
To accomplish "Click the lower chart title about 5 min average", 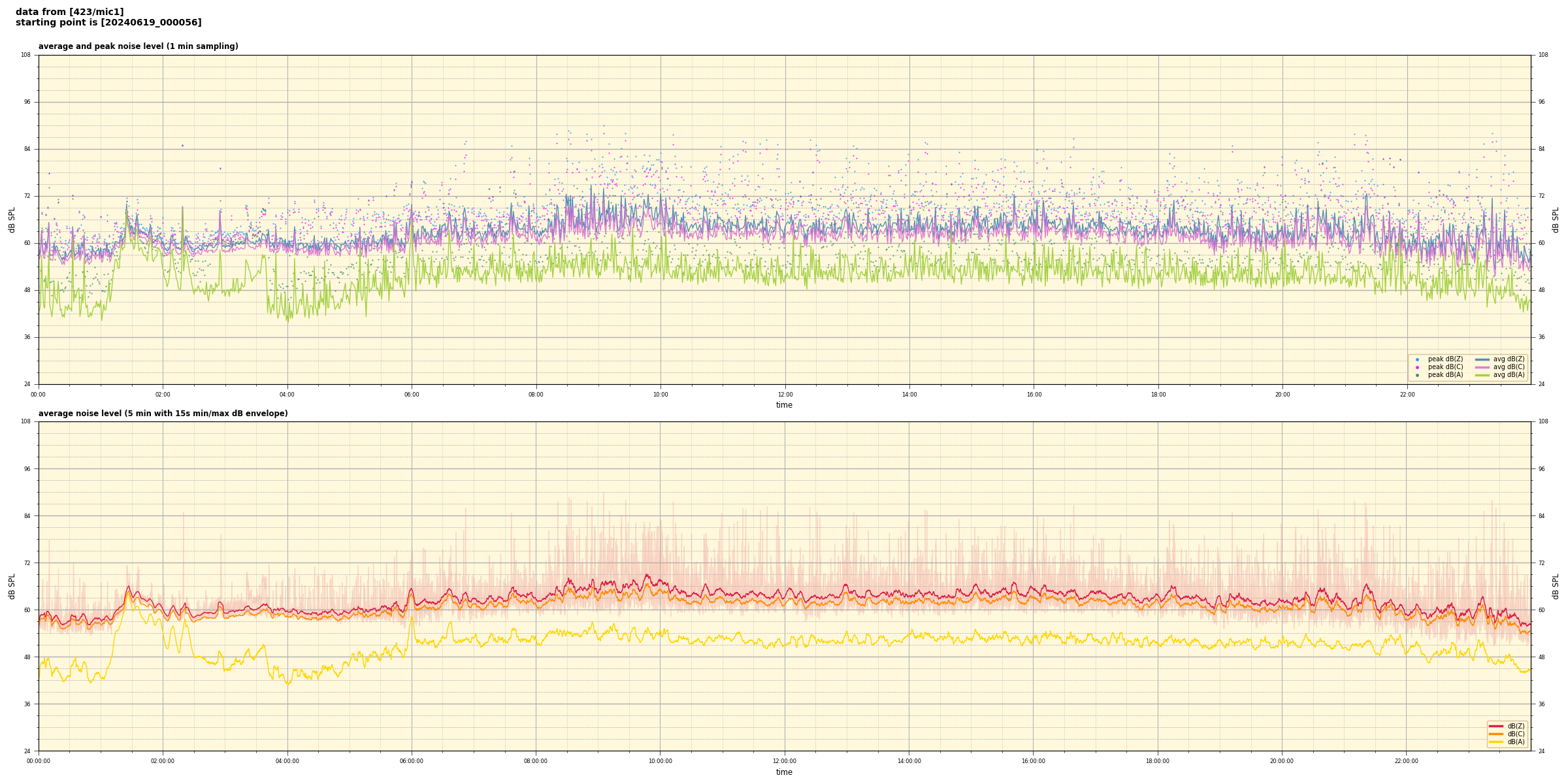I will (x=163, y=414).
